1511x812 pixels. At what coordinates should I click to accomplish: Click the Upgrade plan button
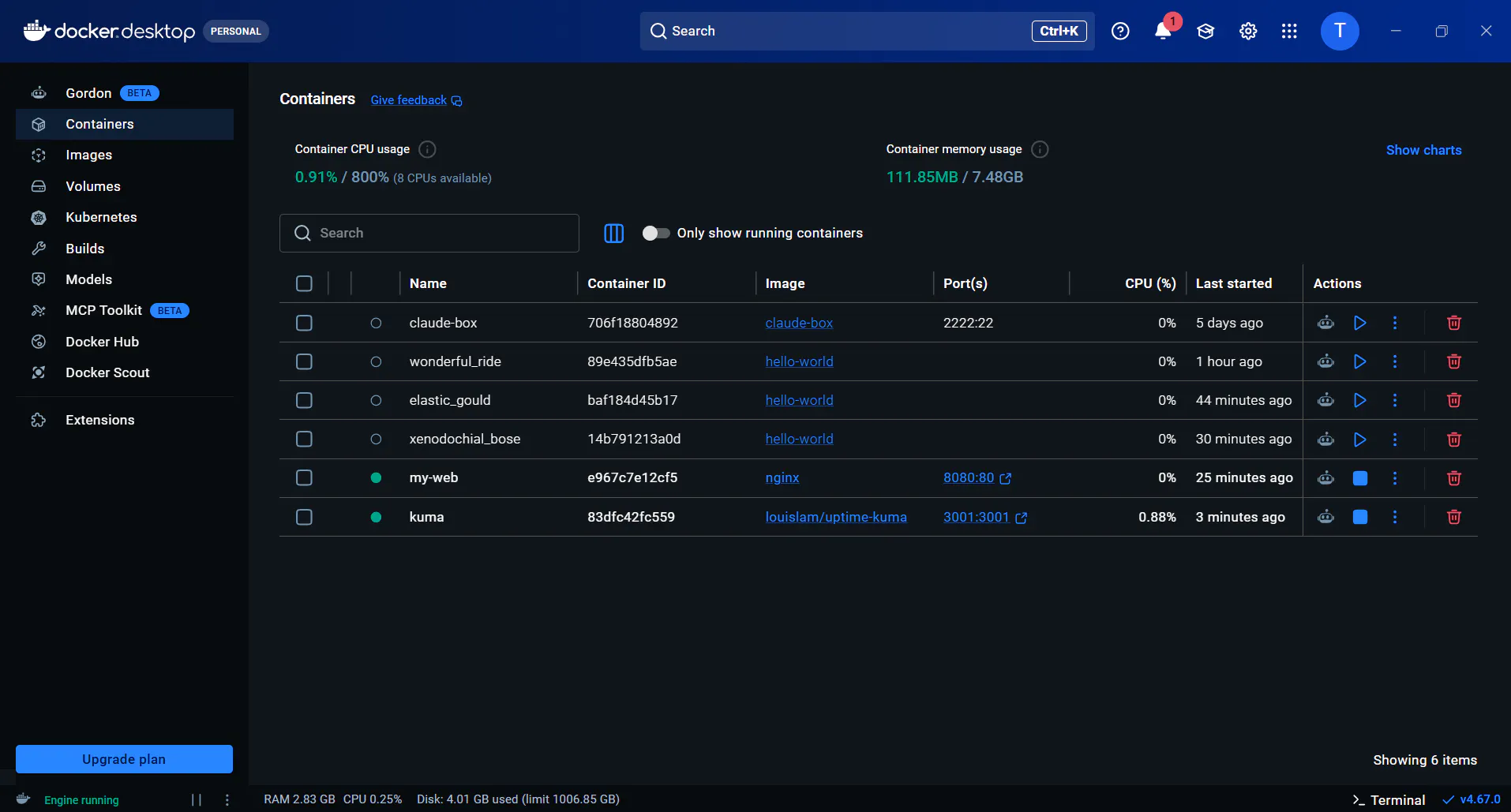(x=124, y=759)
